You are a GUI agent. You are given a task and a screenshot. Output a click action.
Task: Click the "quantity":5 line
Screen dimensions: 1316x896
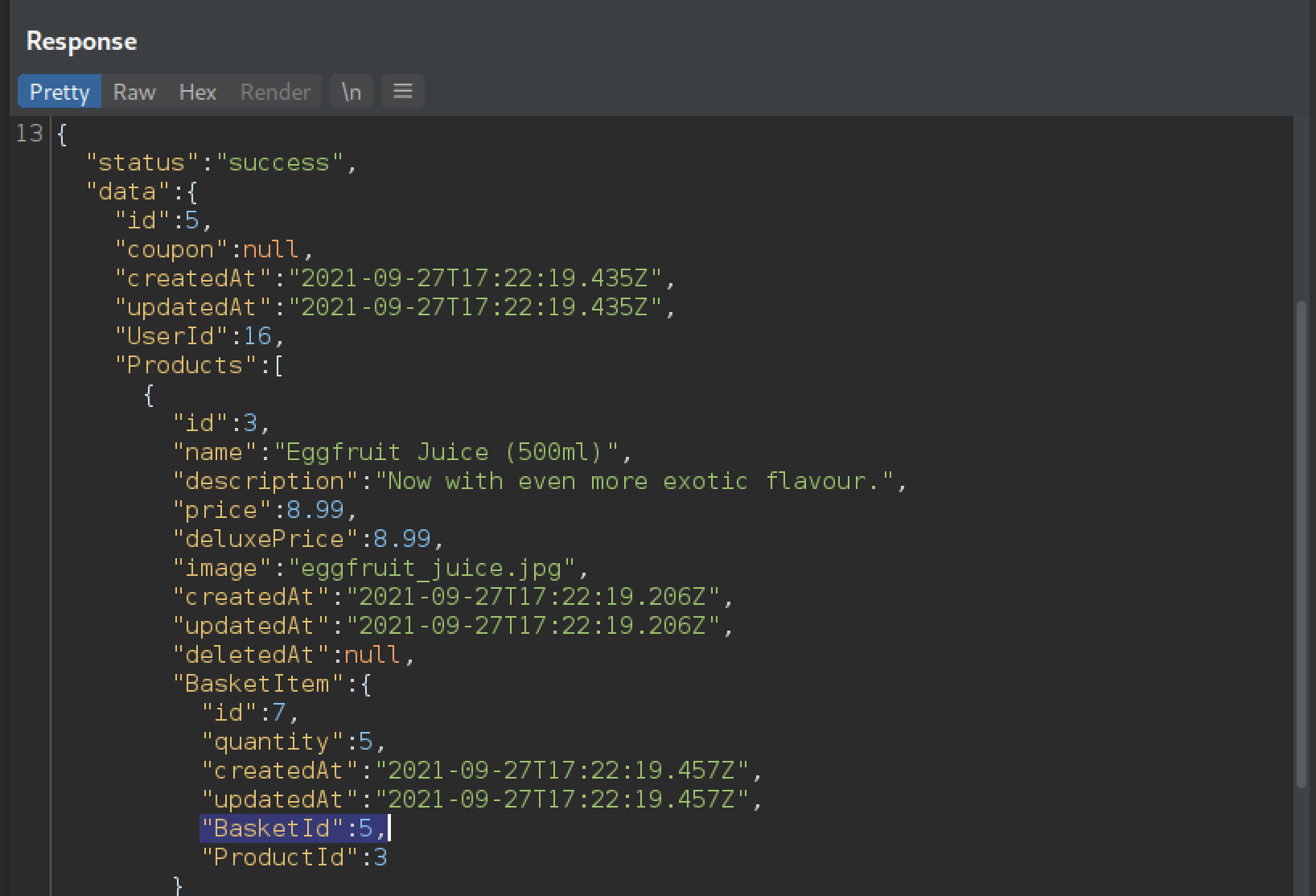(x=294, y=742)
